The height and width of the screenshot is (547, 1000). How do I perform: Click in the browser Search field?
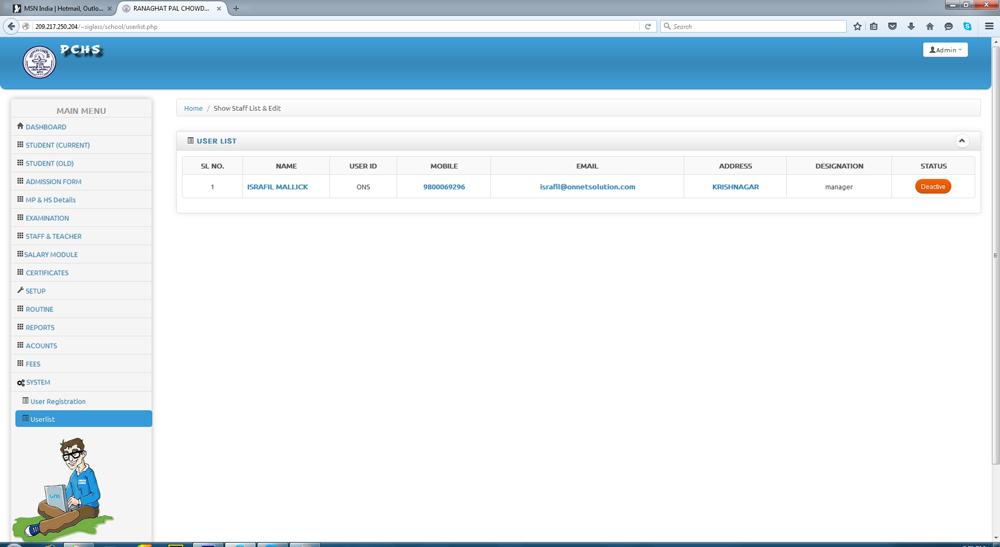tap(753, 27)
